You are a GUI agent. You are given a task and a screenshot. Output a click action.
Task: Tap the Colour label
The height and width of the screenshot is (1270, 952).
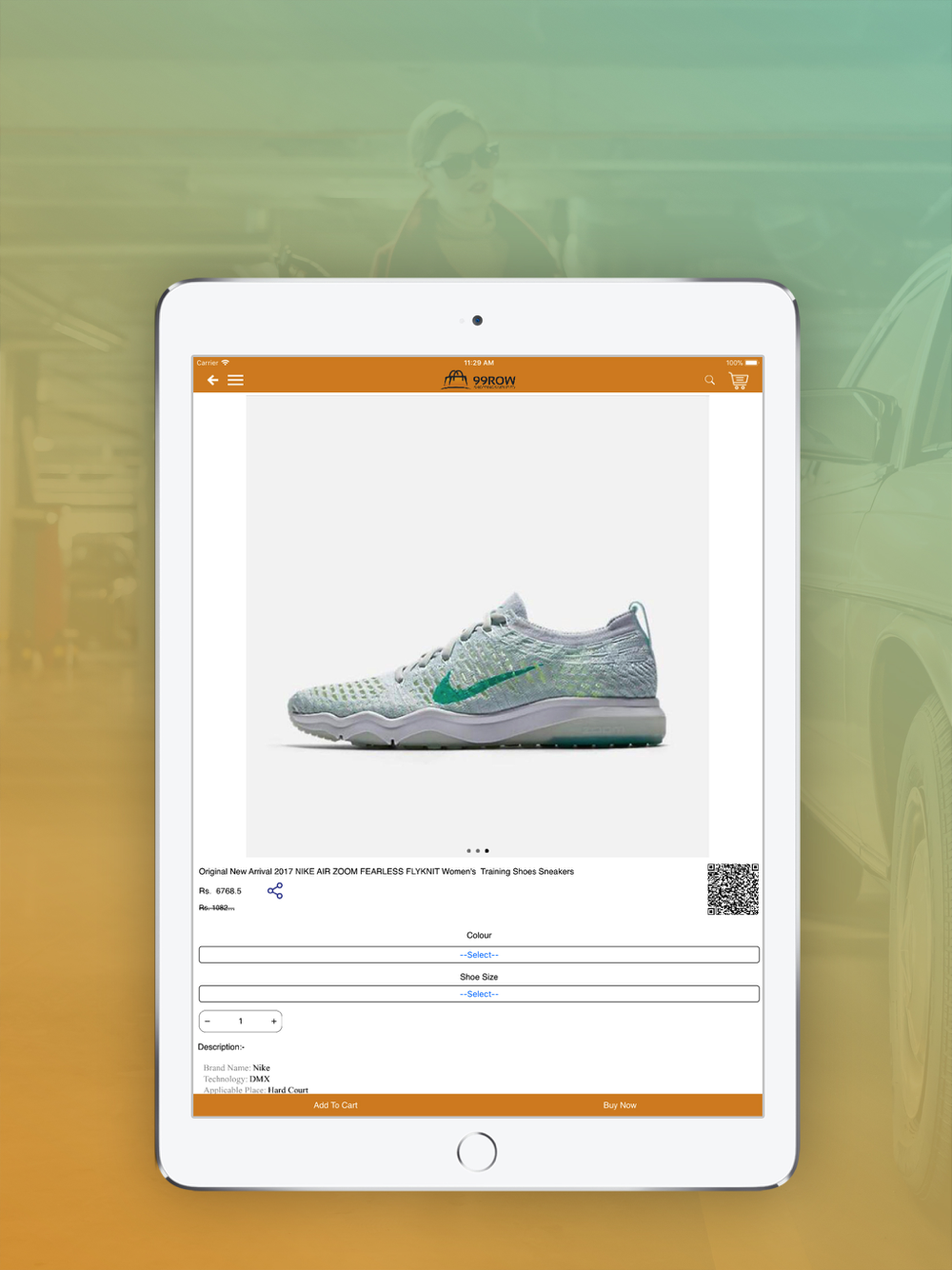point(479,936)
